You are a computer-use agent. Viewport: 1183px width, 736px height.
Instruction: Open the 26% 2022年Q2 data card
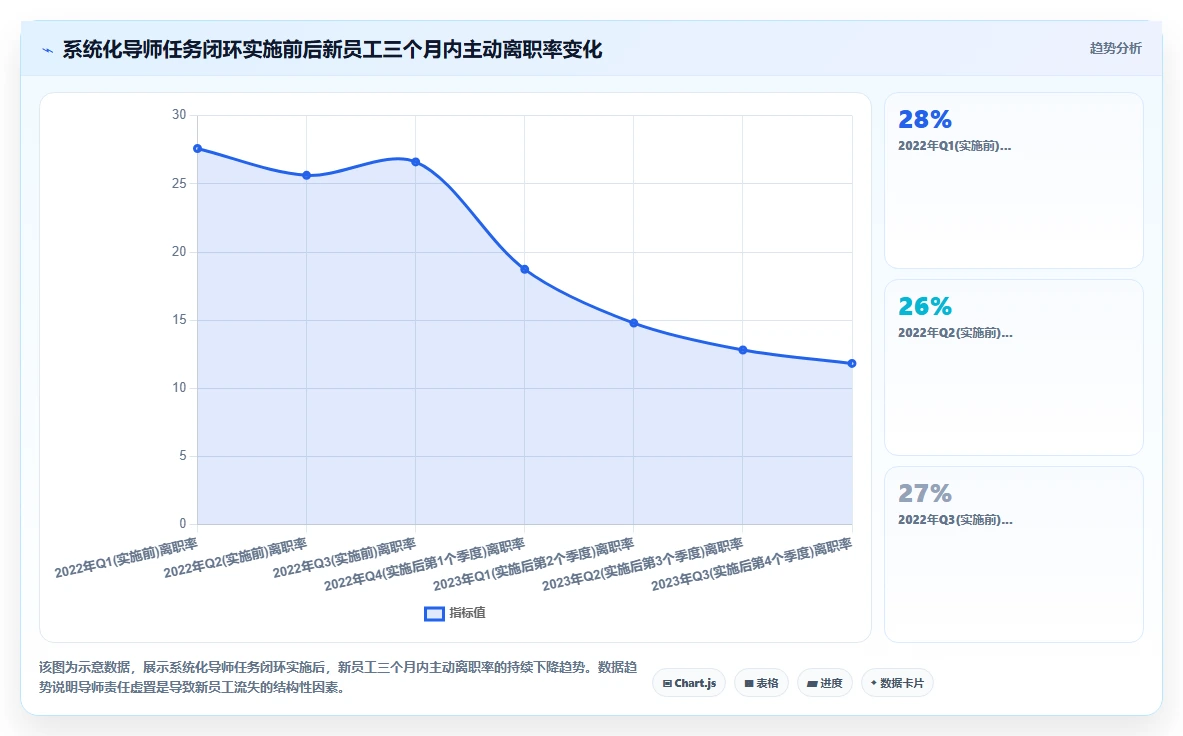tap(1013, 367)
